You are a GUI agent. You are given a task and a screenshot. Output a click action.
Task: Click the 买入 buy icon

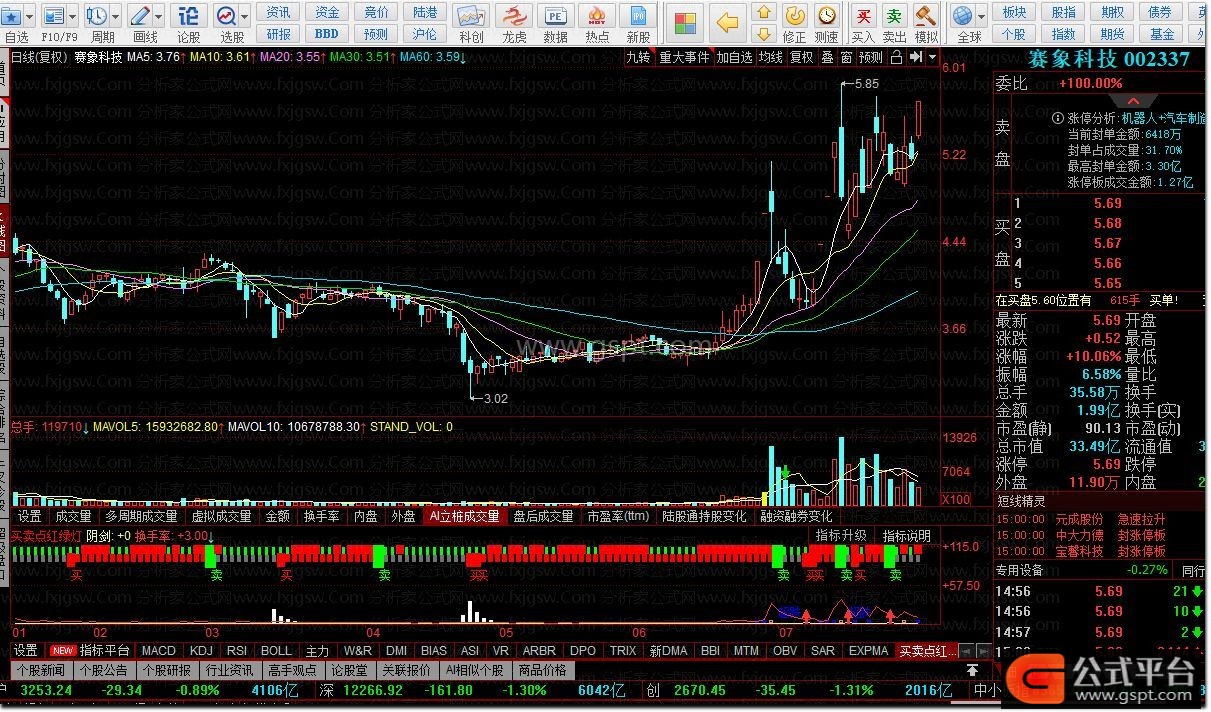(863, 16)
